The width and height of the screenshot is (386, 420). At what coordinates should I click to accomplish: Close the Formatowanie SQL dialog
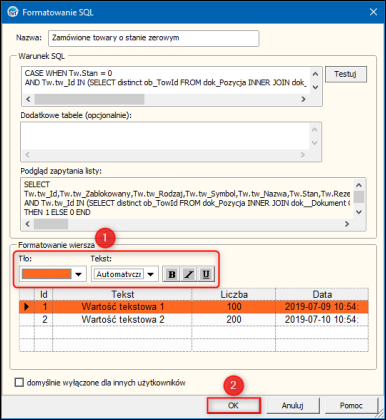click(373, 12)
